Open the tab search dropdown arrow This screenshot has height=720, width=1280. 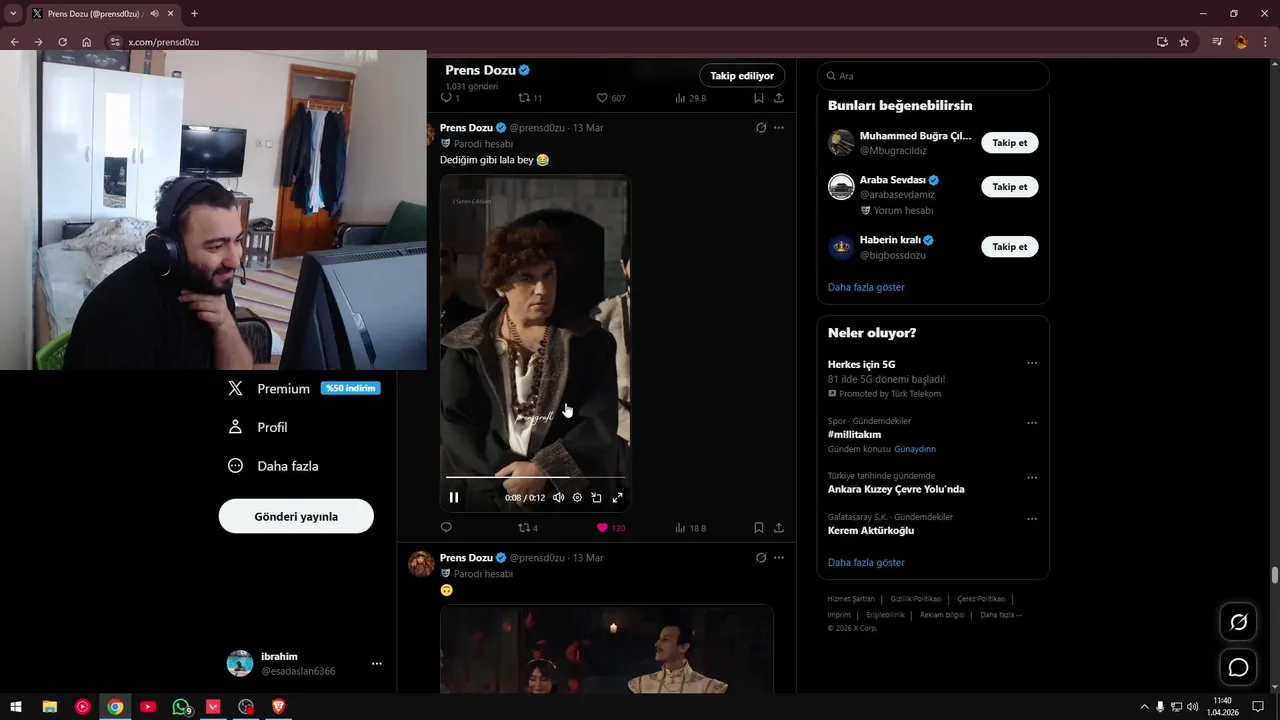pyautogui.click(x=13, y=14)
